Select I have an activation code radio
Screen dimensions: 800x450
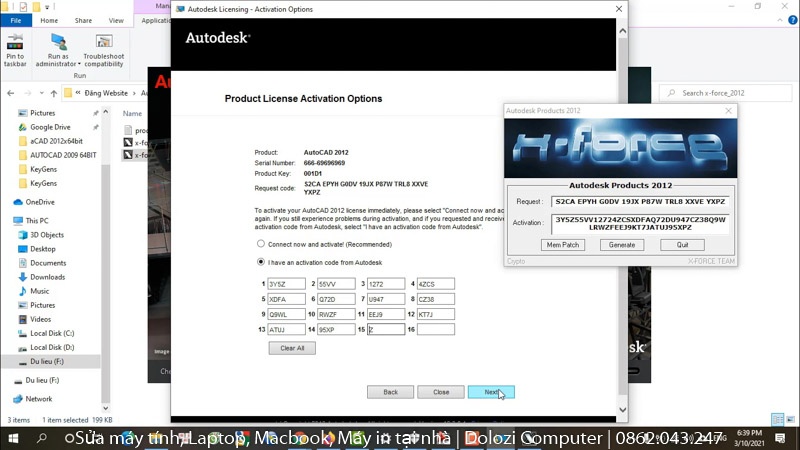pyautogui.click(x=261, y=262)
